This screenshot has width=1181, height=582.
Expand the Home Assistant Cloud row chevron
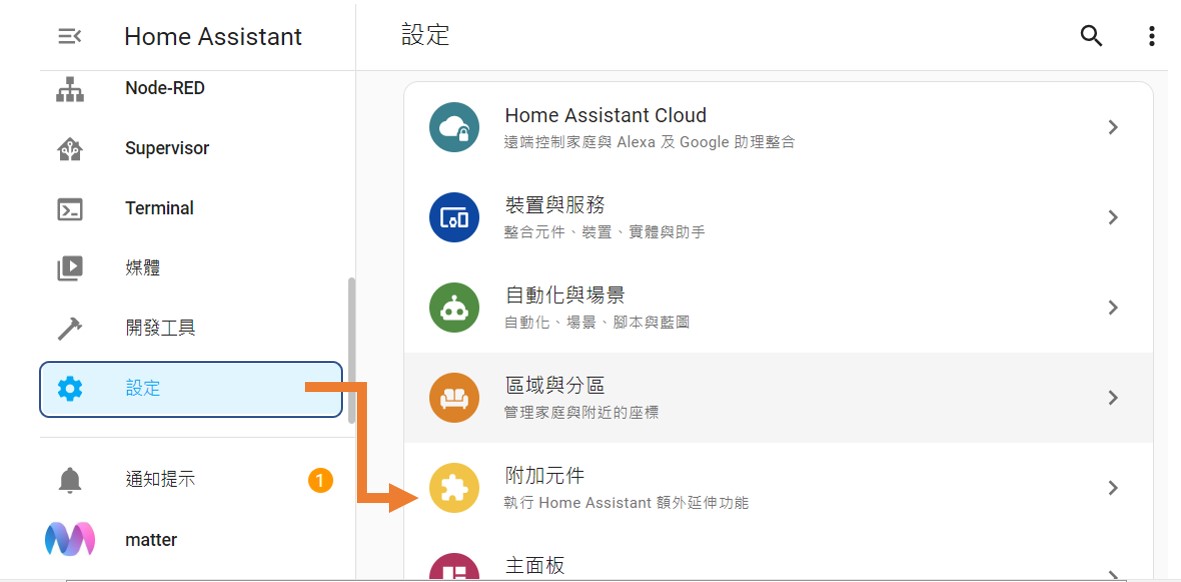click(1113, 128)
